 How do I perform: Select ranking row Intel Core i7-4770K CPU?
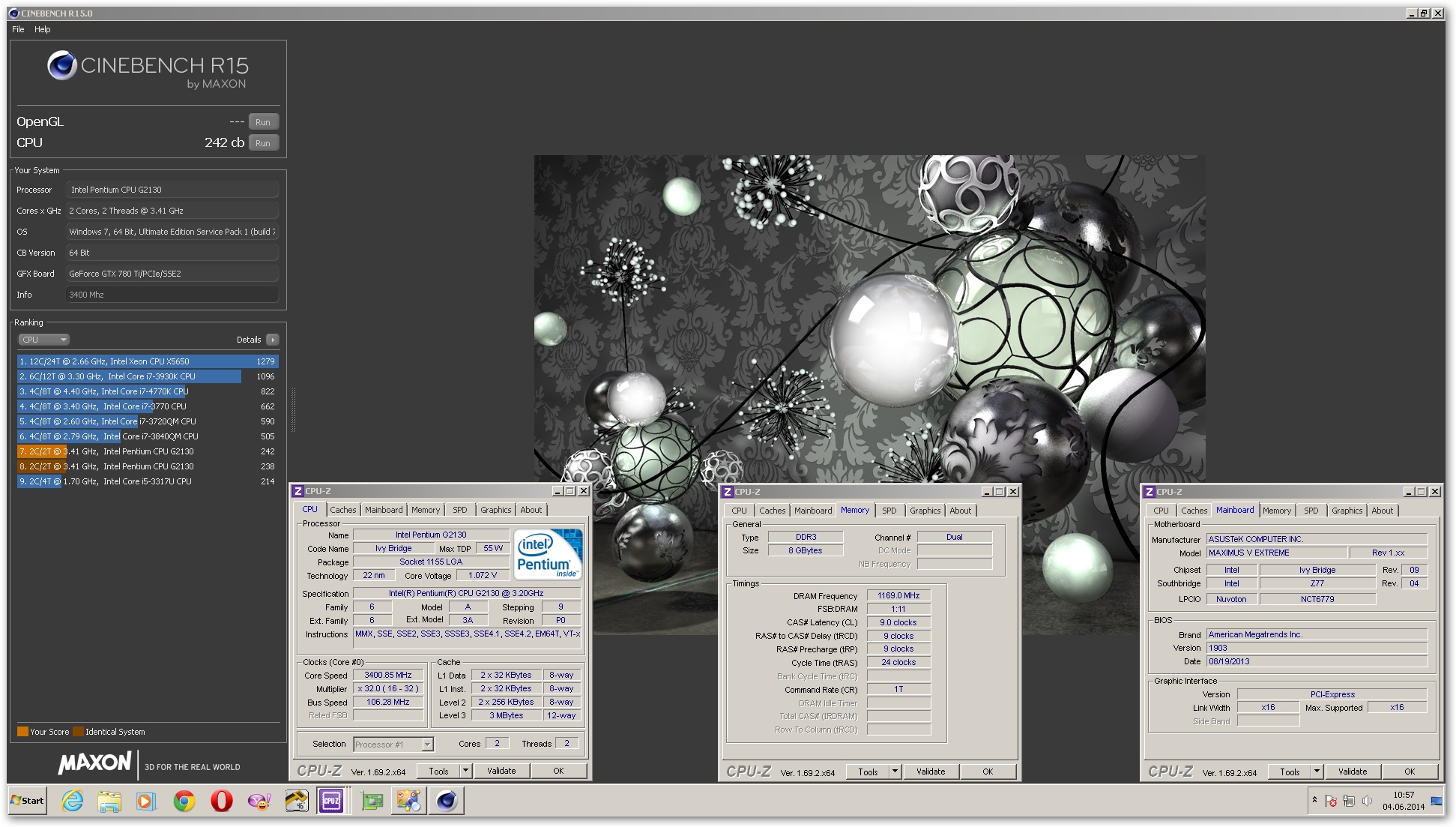tap(148, 391)
